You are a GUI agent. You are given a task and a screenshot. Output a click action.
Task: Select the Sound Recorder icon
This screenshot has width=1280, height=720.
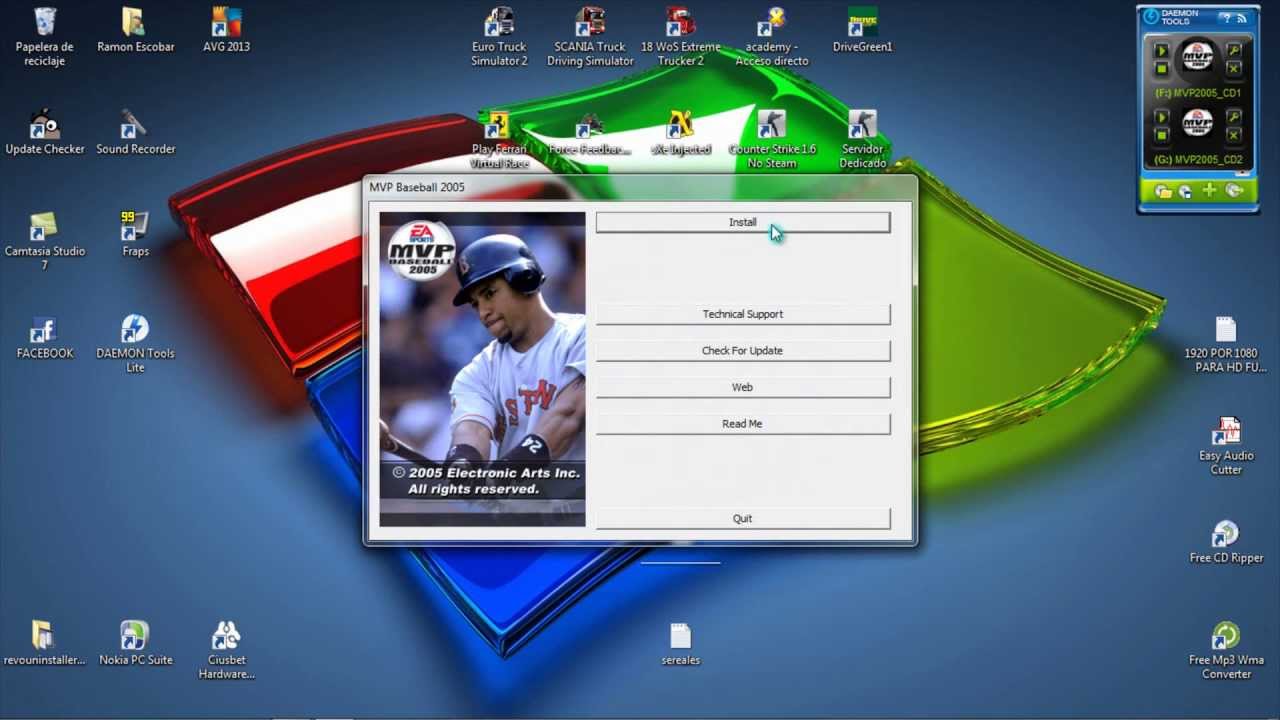(x=135, y=132)
